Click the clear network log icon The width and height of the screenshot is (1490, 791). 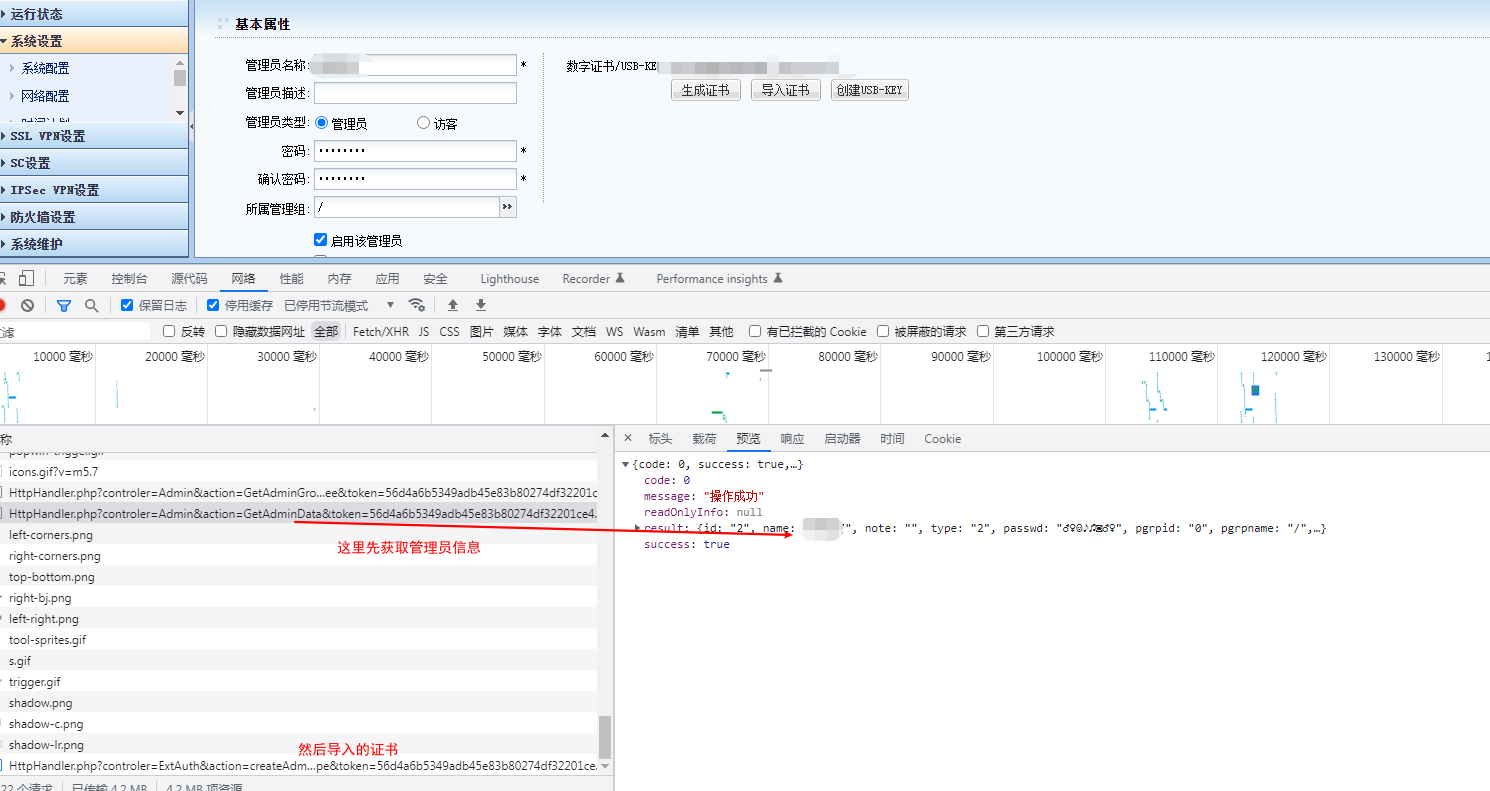28,305
